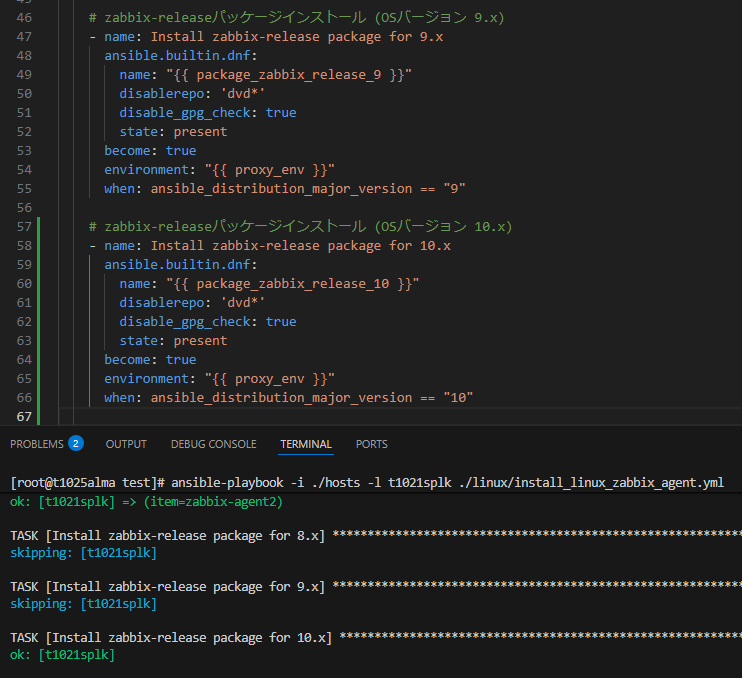Click 'Install zabbix-release package for 9.x' task name in editor
Viewport: 742px width, 678px height.
pyautogui.click(x=297, y=36)
